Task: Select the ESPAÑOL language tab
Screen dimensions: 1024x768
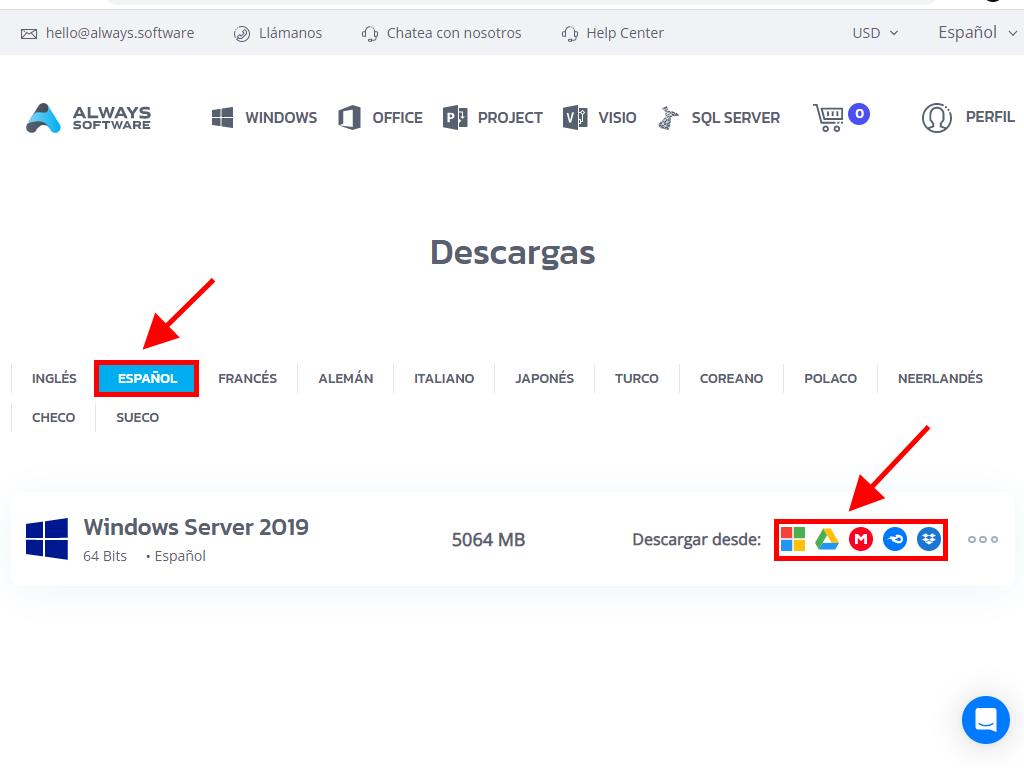Action: click(147, 378)
